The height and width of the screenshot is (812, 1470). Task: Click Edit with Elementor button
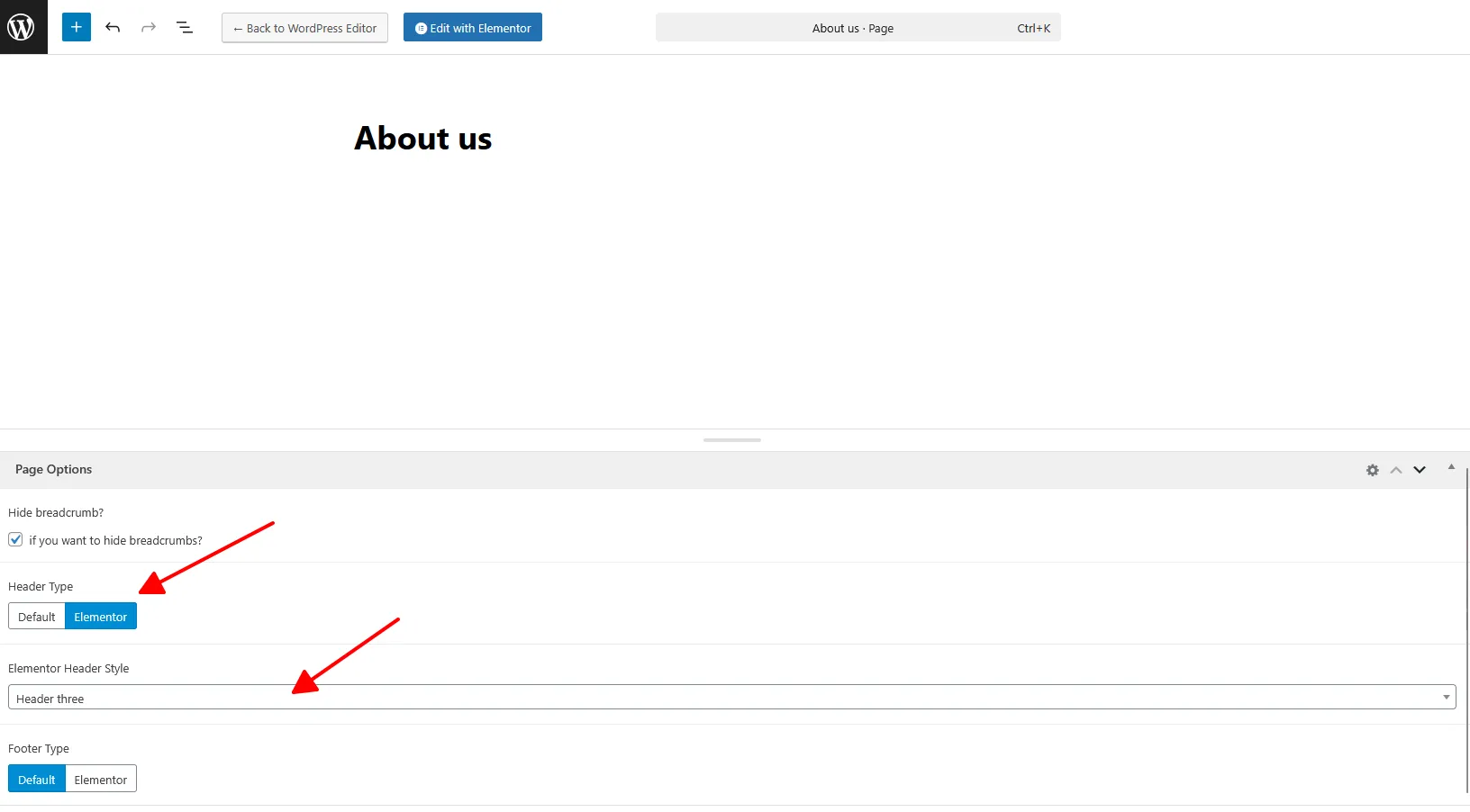tap(473, 28)
